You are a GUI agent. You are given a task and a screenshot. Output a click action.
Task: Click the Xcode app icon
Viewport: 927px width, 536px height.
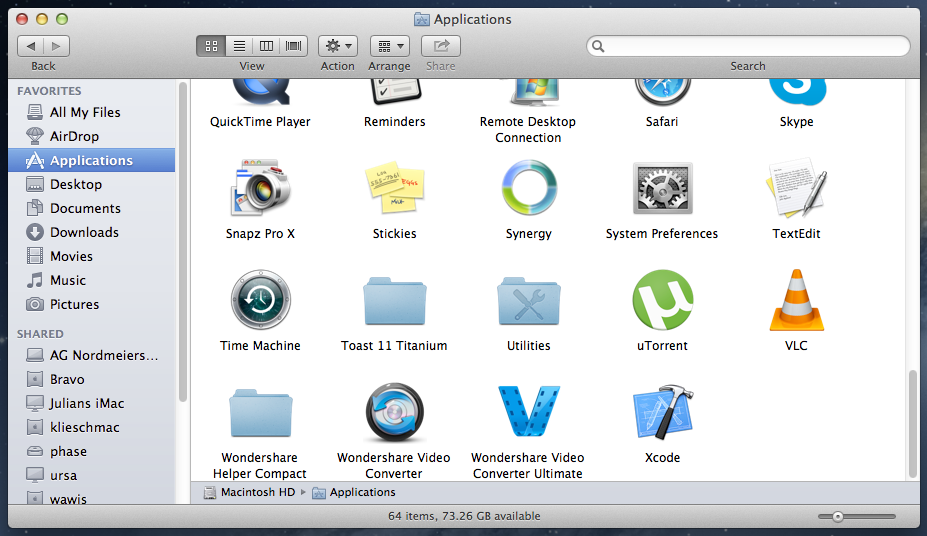click(x=662, y=413)
